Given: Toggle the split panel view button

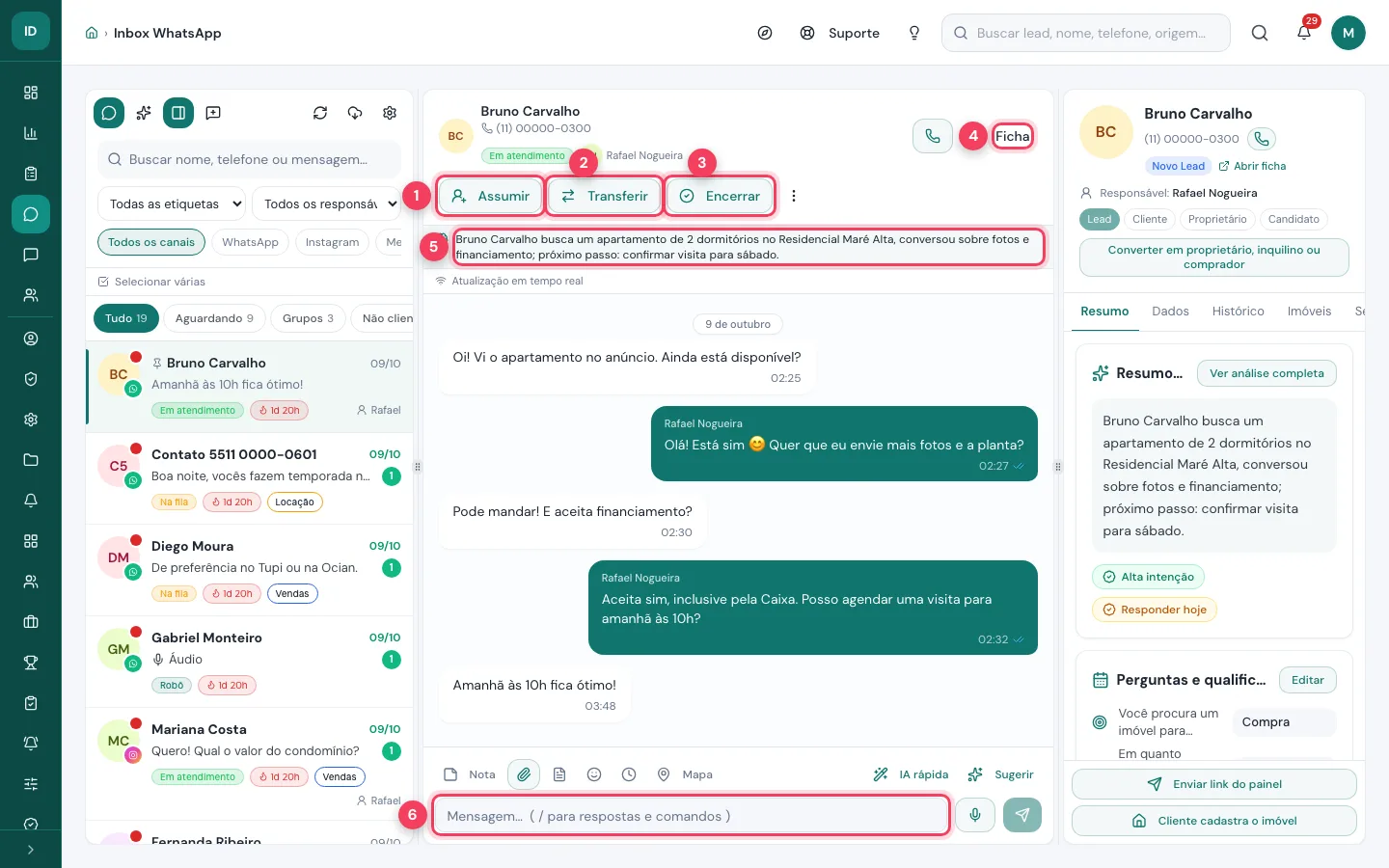Looking at the screenshot, I should 178,113.
